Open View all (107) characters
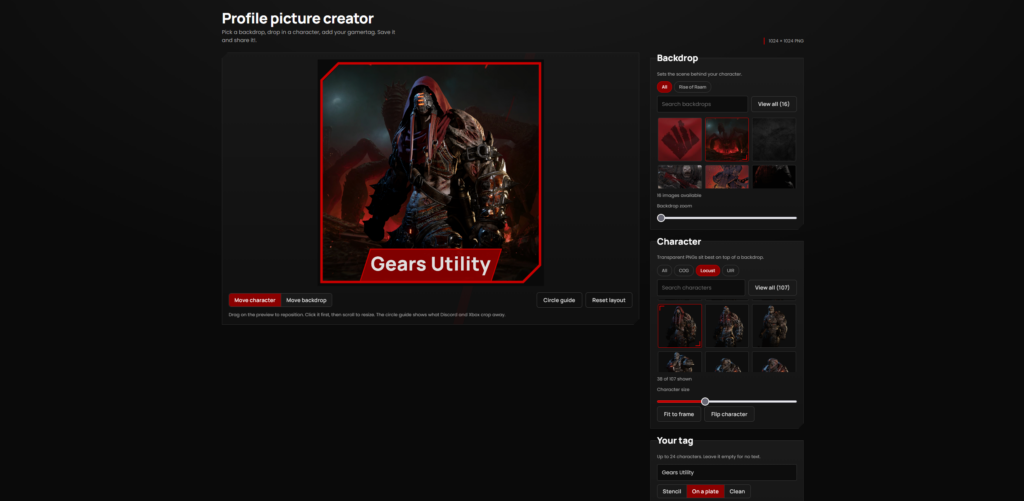 click(x=772, y=287)
